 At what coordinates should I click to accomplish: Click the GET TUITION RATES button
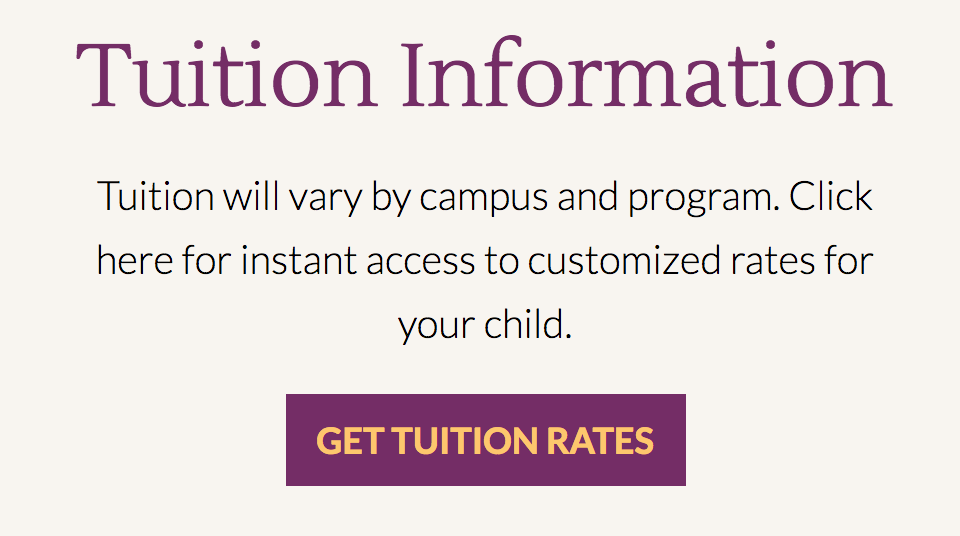pos(485,440)
